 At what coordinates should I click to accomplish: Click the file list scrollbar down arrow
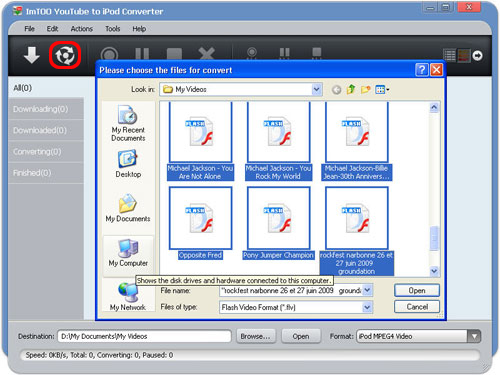click(x=434, y=271)
